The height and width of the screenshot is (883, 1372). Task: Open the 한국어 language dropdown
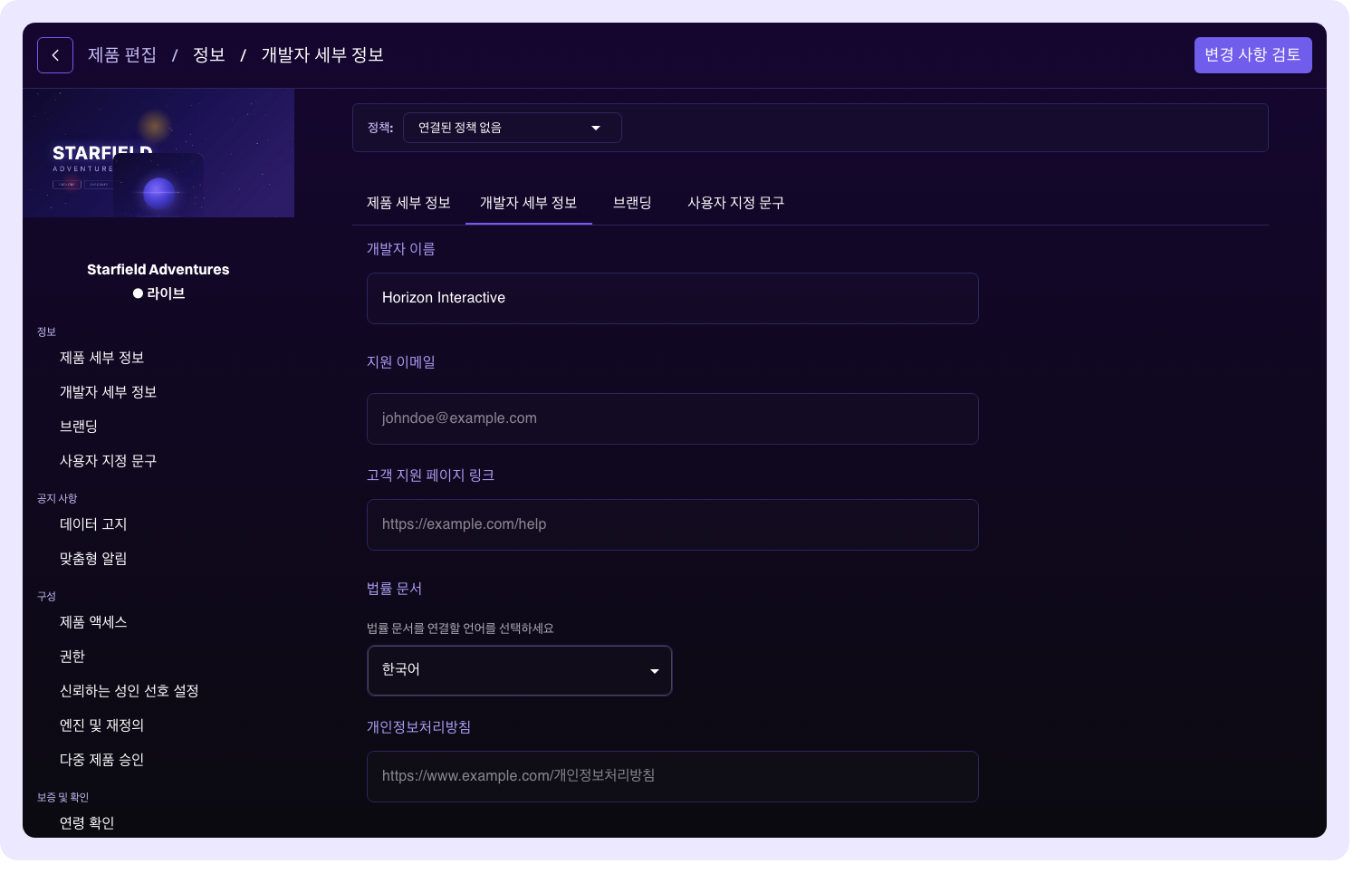pyautogui.click(x=520, y=670)
